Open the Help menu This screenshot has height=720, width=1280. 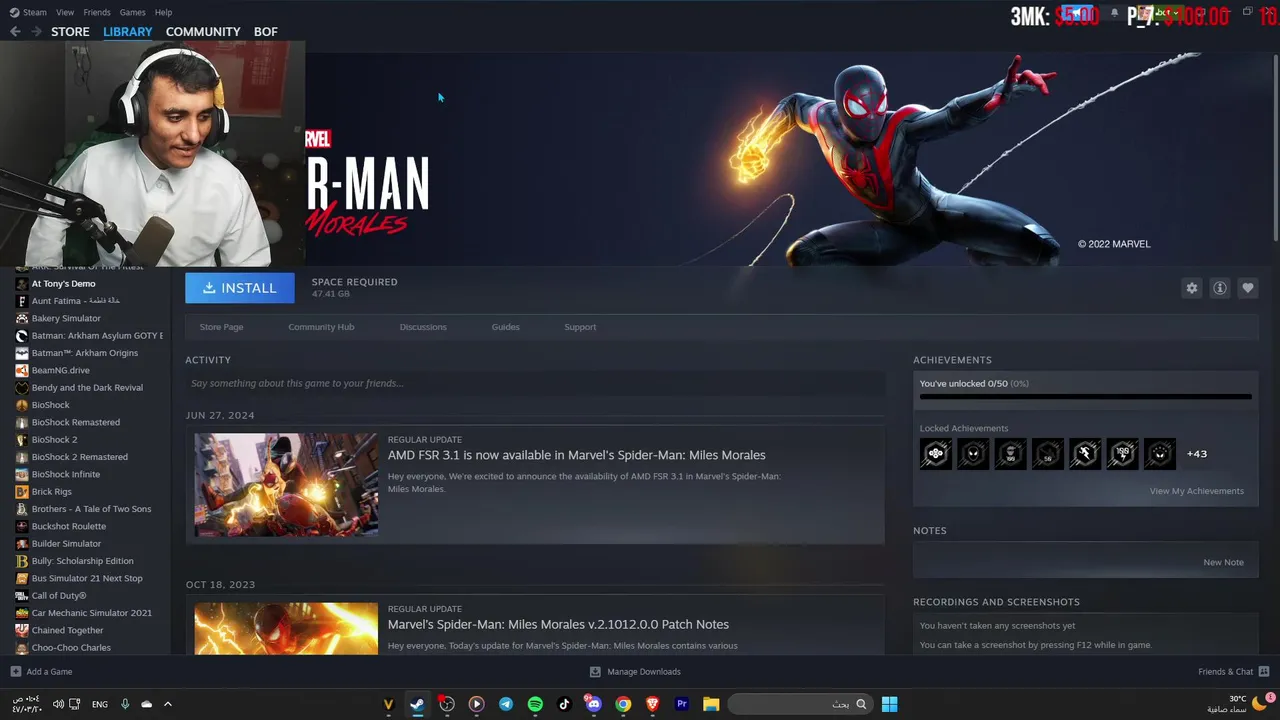163,12
